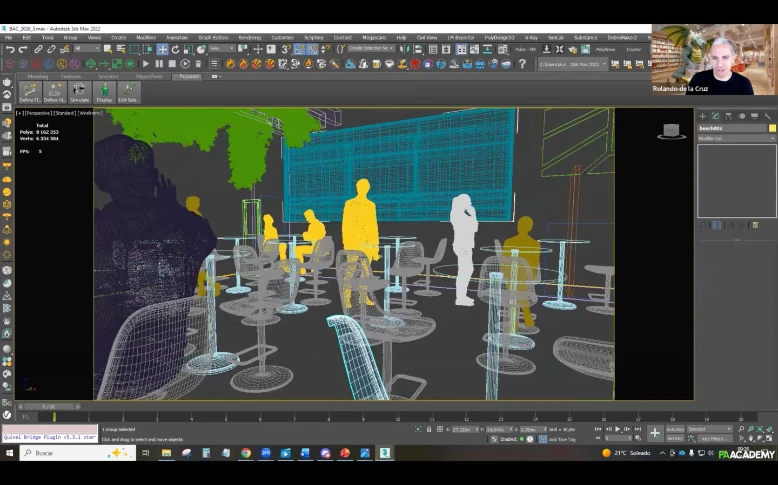Click the Set Key button
The height and width of the screenshot is (485, 778).
(x=675, y=438)
